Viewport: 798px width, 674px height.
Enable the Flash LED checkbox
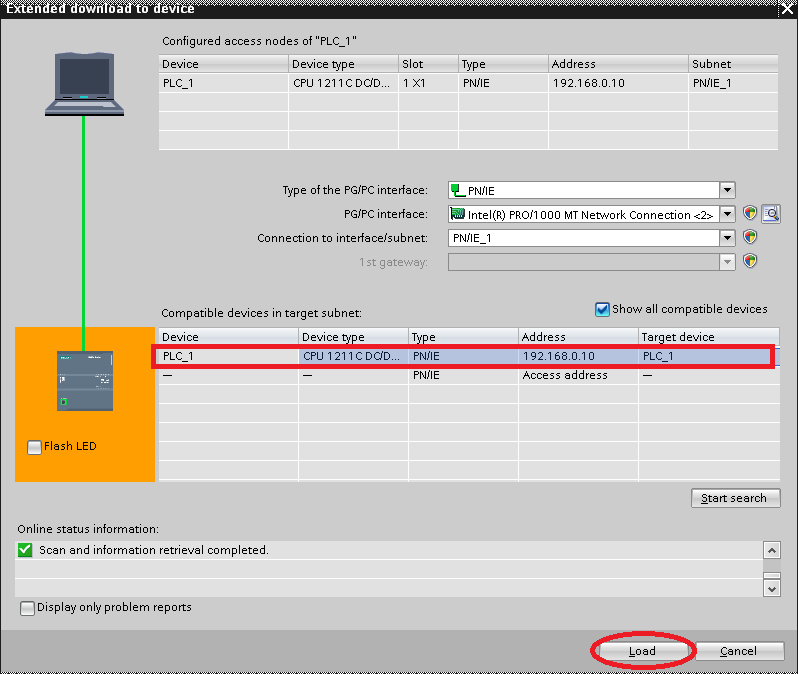[x=35, y=447]
